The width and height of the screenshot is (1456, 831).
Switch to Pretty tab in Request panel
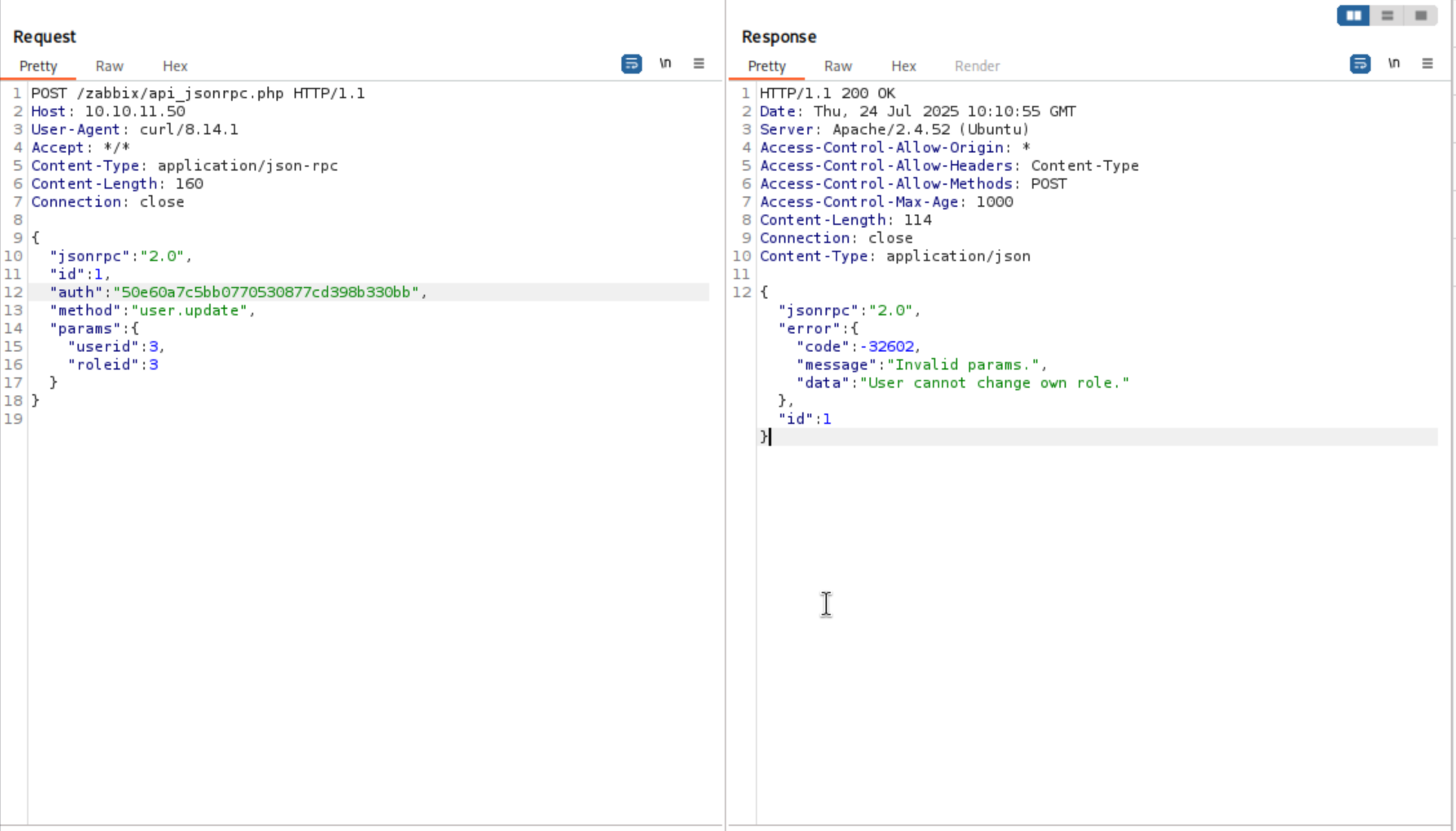pos(38,66)
